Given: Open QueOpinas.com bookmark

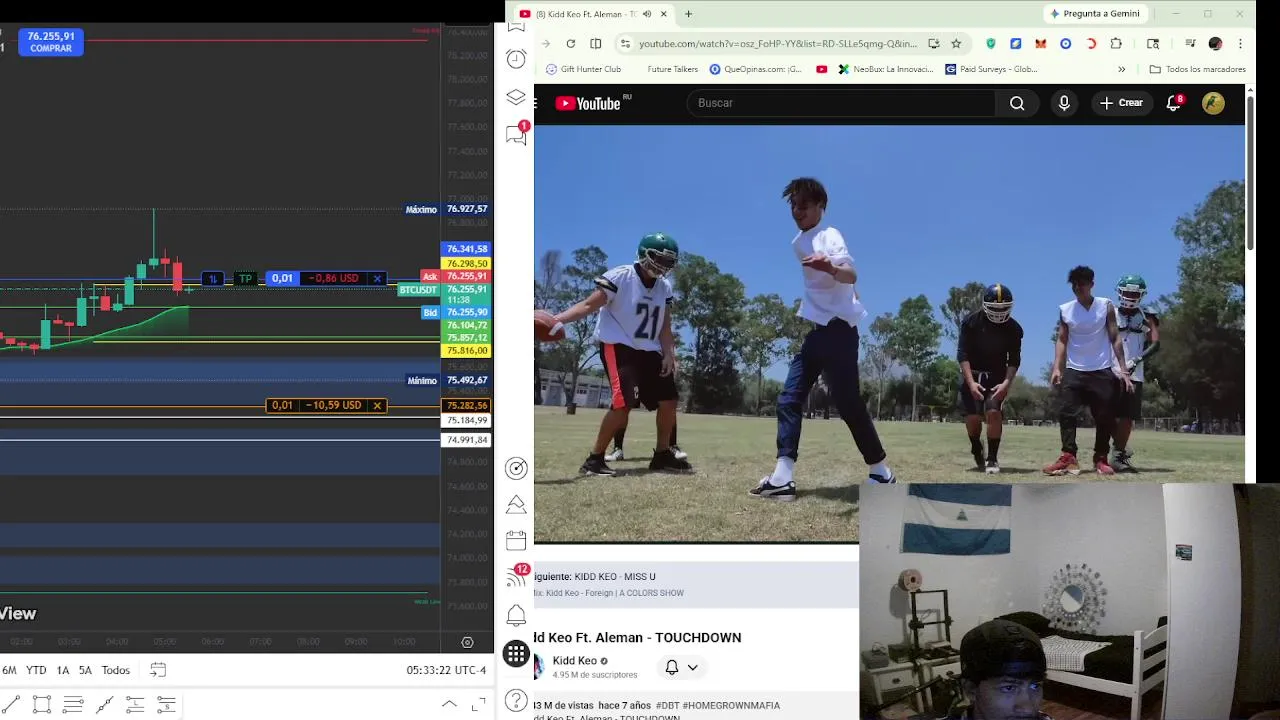Looking at the screenshot, I should (755, 69).
